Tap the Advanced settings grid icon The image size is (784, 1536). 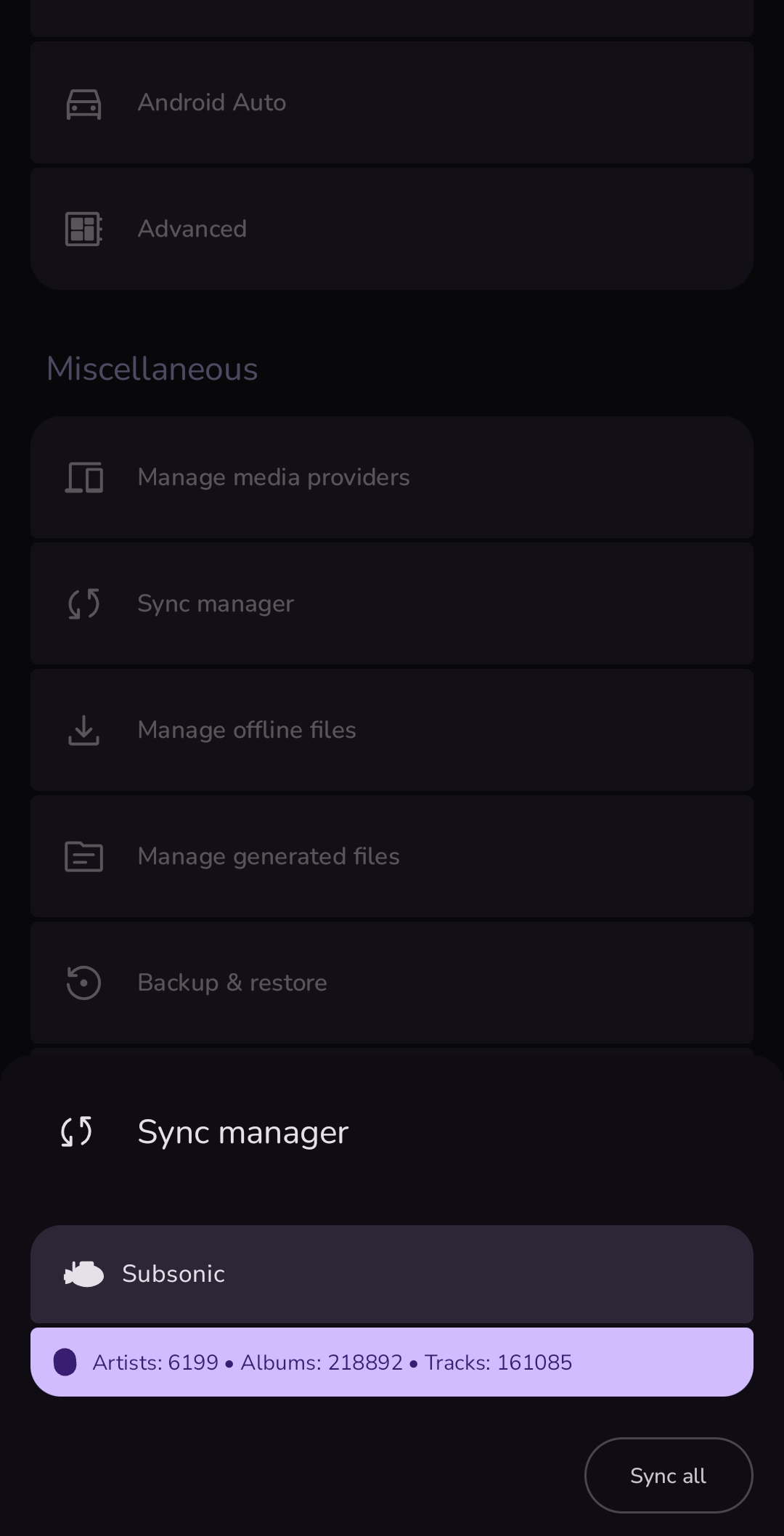click(83, 229)
